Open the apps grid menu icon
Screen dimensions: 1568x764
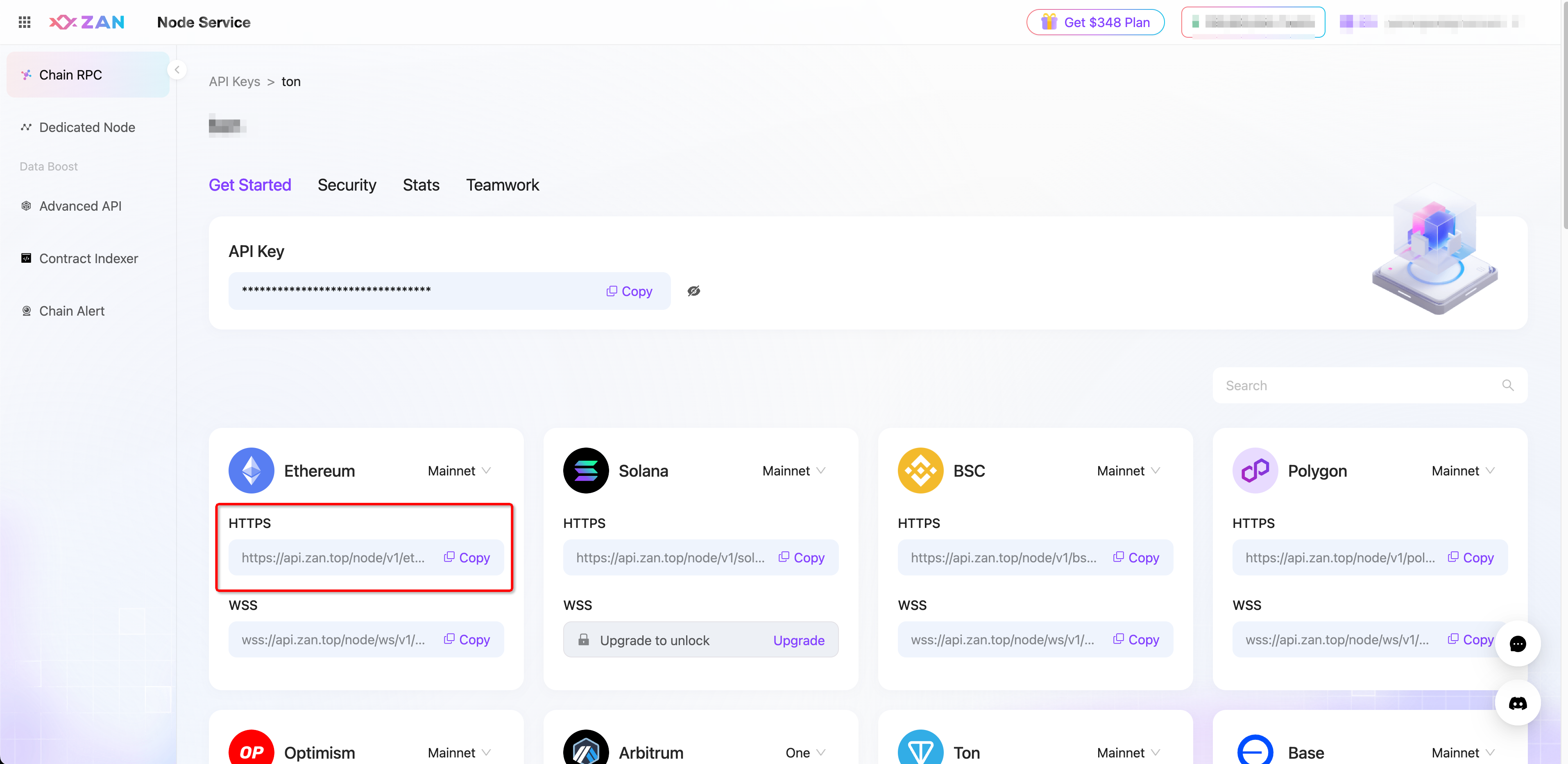[x=24, y=23]
